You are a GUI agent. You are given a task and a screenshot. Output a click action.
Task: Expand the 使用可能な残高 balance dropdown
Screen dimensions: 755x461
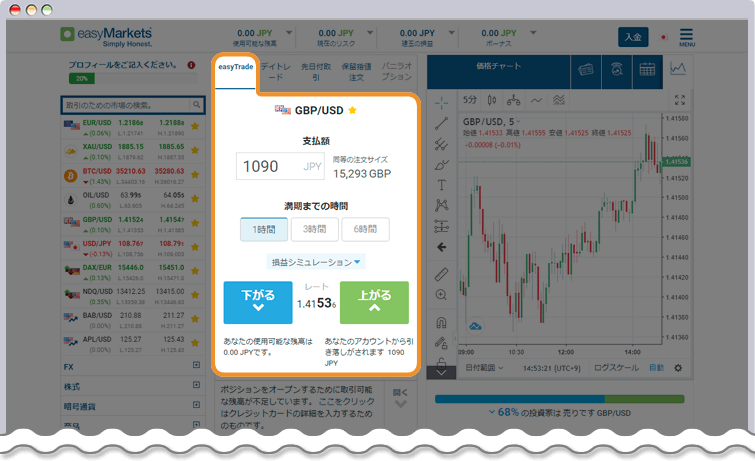[289, 33]
